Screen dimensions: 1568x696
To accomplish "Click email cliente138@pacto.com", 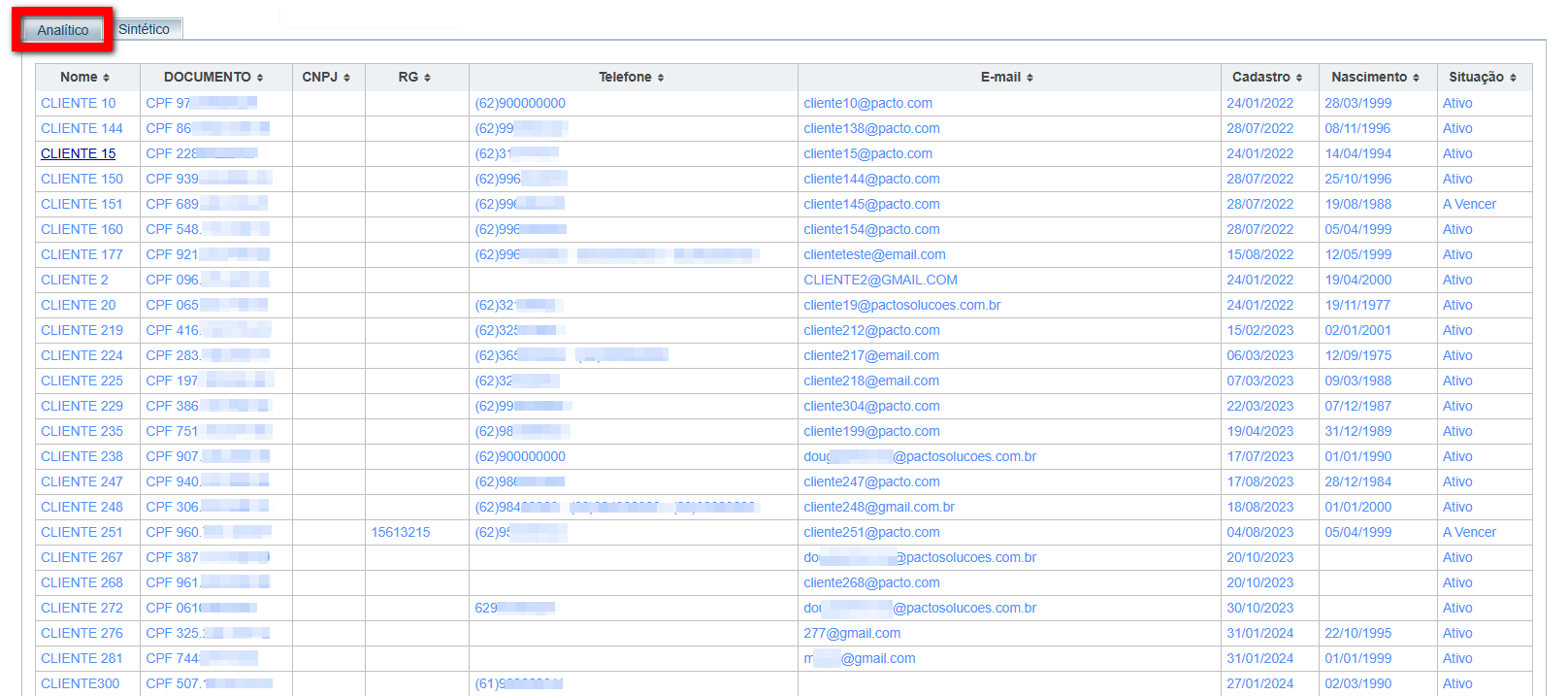I will pyautogui.click(x=871, y=128).
